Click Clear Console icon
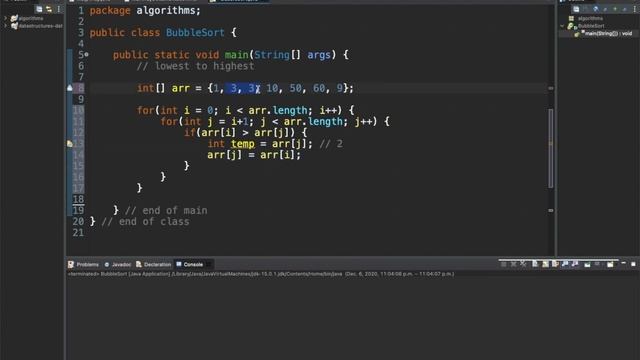The width and height of the screenshot is (640, 360). tap(535, 264)
